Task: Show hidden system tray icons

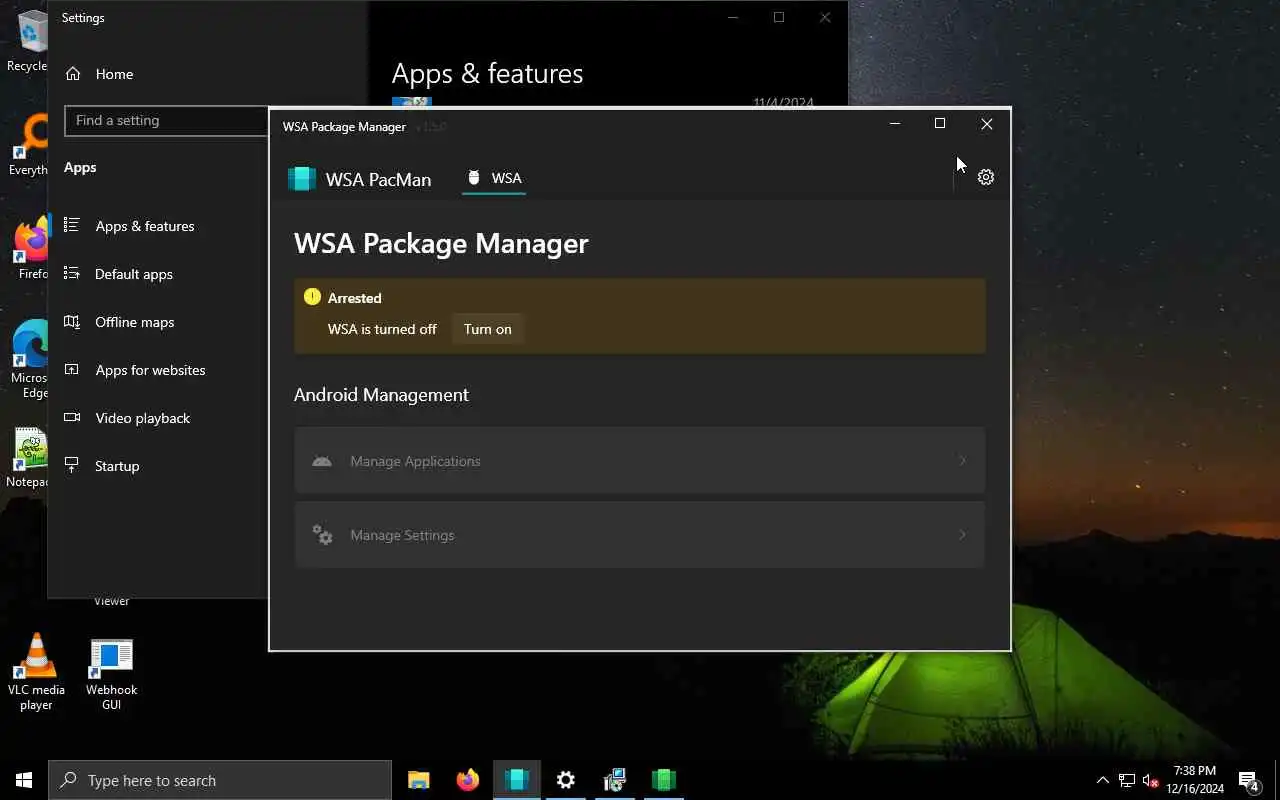Action: (x=1103, y=780)
